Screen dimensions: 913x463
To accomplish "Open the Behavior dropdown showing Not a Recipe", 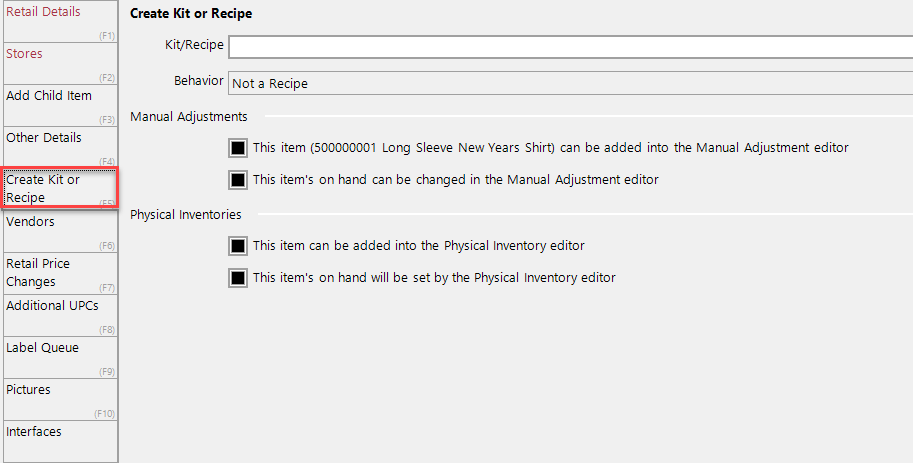I will (x=571, y=83).
